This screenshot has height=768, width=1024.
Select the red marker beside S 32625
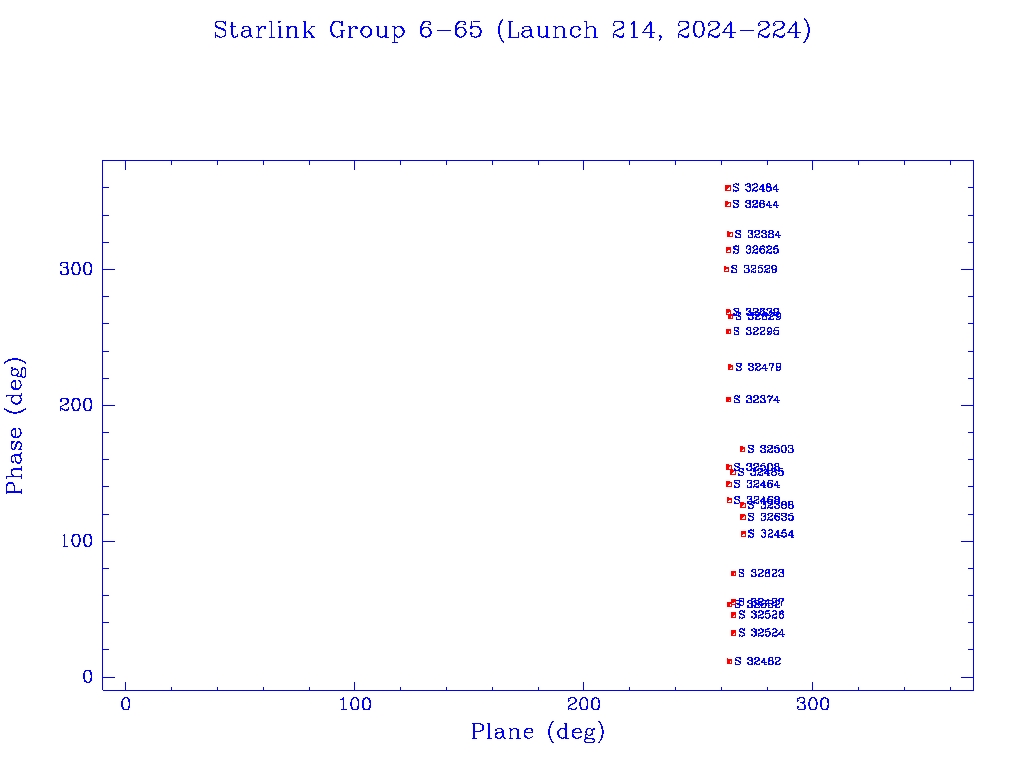(728, 250)
